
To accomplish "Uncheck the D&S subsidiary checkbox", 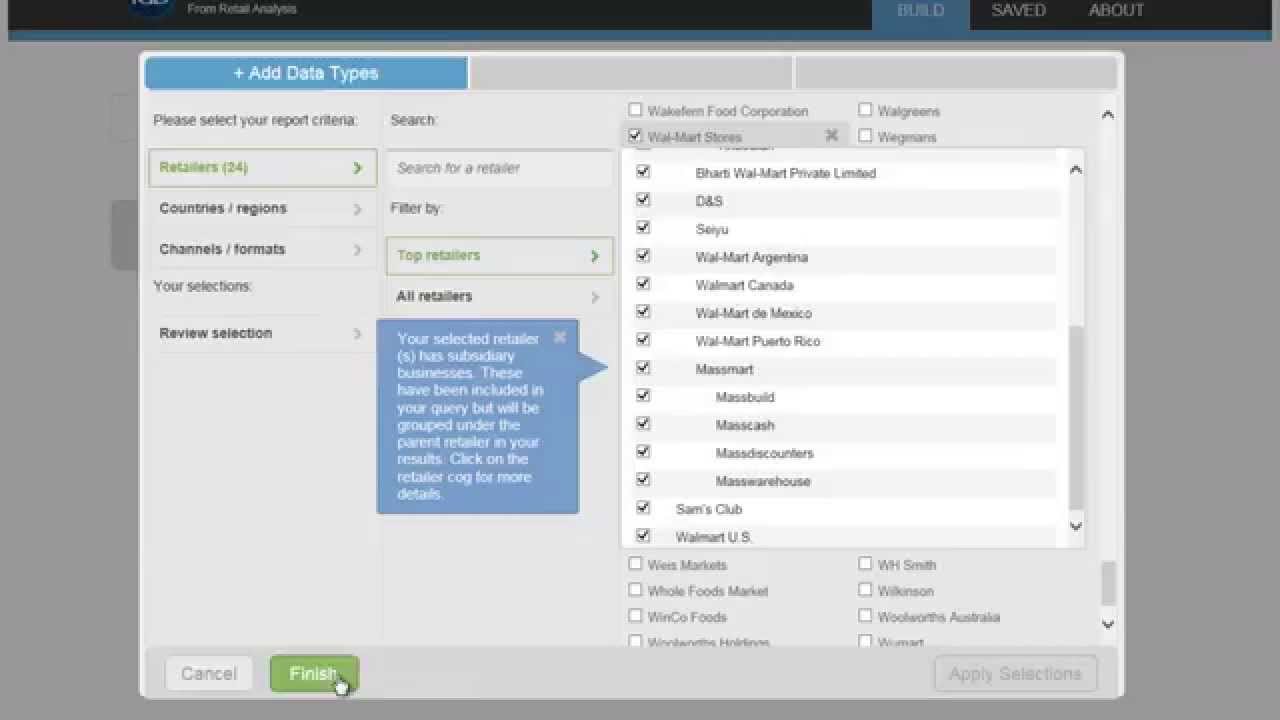I will 643,199.
